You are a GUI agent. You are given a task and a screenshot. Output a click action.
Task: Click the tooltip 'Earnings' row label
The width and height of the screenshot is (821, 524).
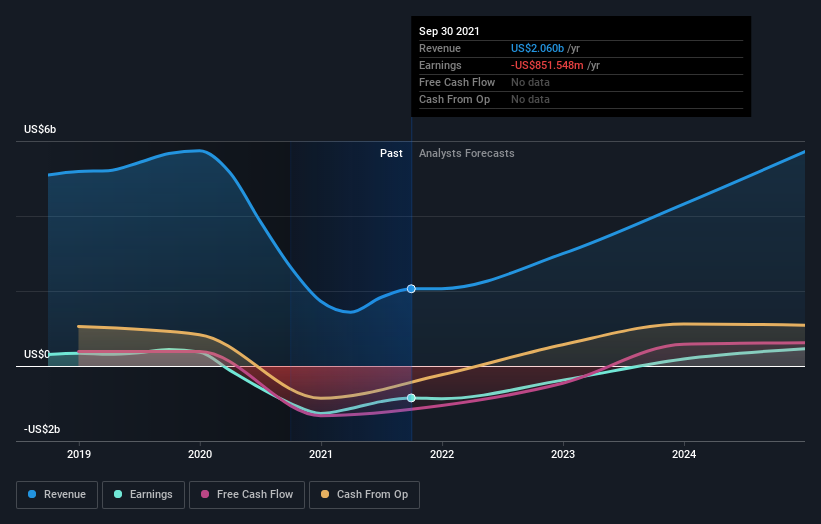440,65
